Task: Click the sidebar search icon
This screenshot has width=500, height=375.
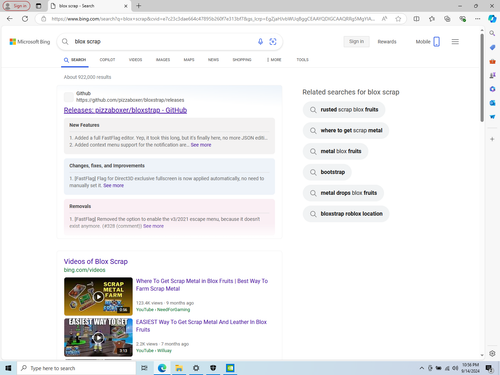Action: 492,33
